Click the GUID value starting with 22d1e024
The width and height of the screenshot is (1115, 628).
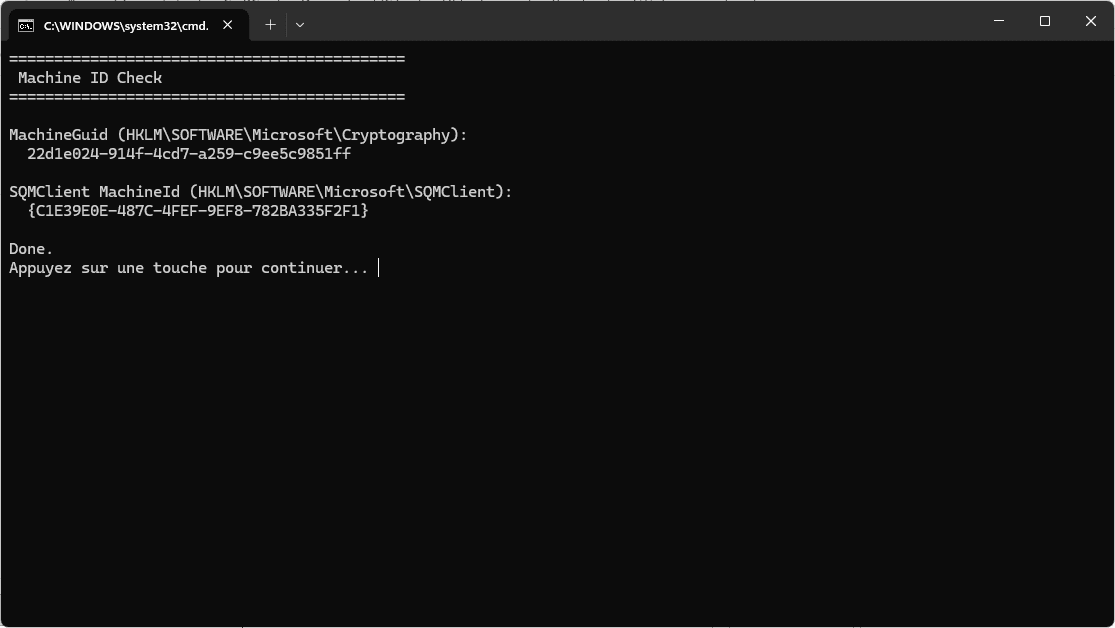pyautogui.click(x=189, y=154)
